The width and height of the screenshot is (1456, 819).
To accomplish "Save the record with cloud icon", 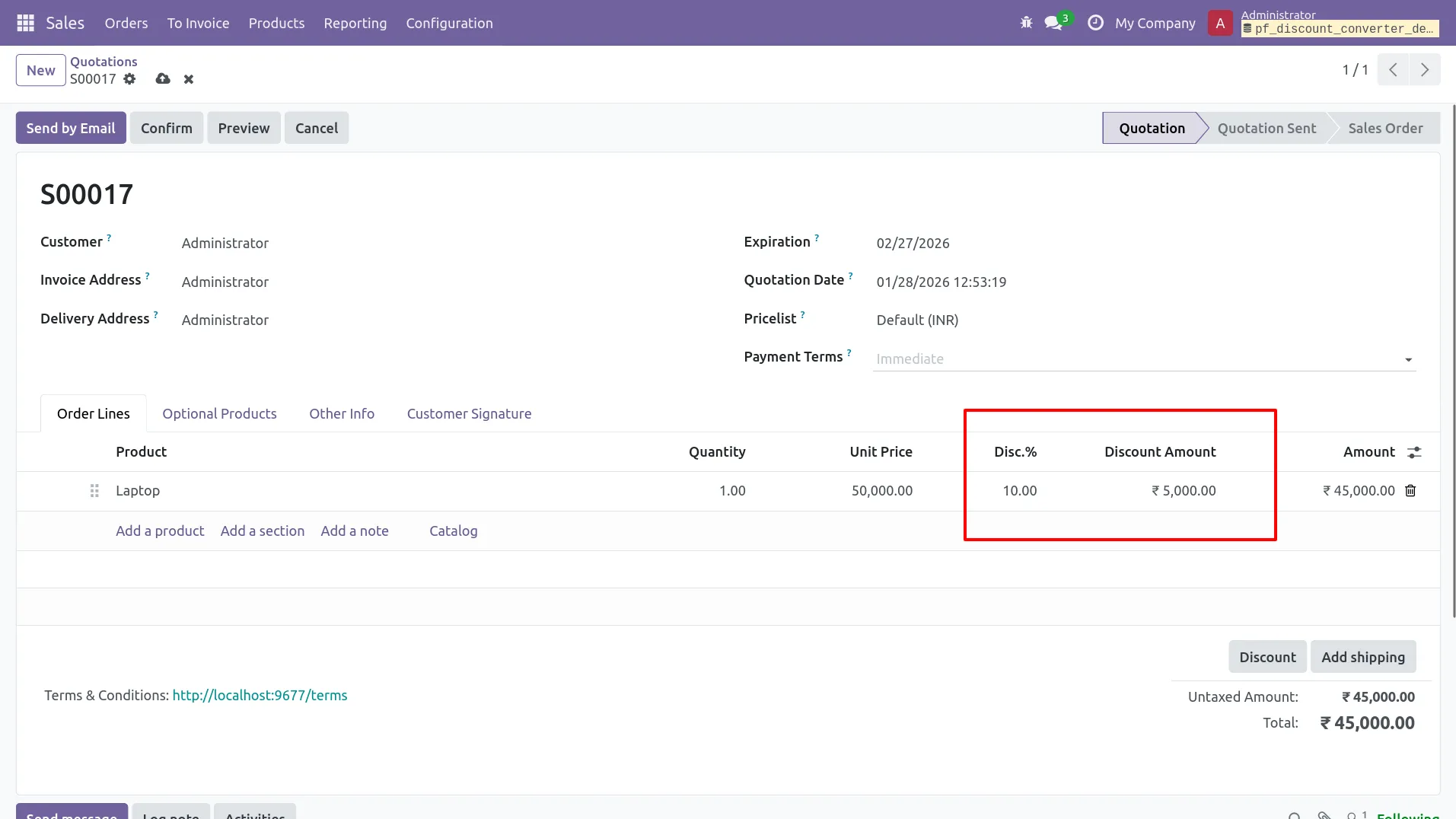I will point(163,79).
